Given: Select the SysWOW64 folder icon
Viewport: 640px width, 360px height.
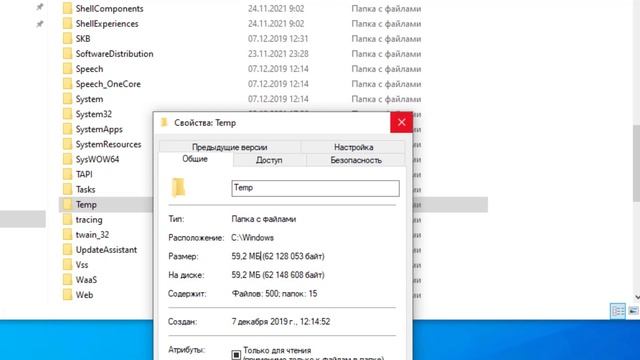Looking at the screenshot, I should [67, 160].
